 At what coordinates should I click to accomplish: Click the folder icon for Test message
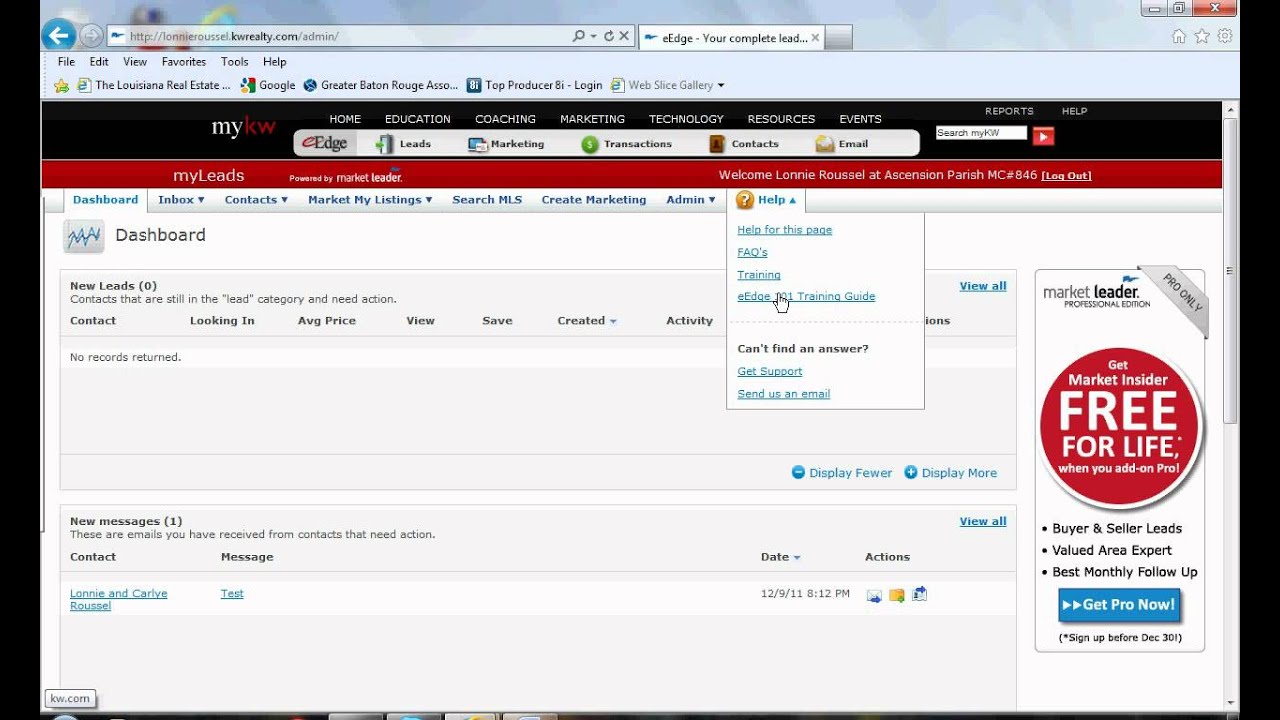coord(897,595)
